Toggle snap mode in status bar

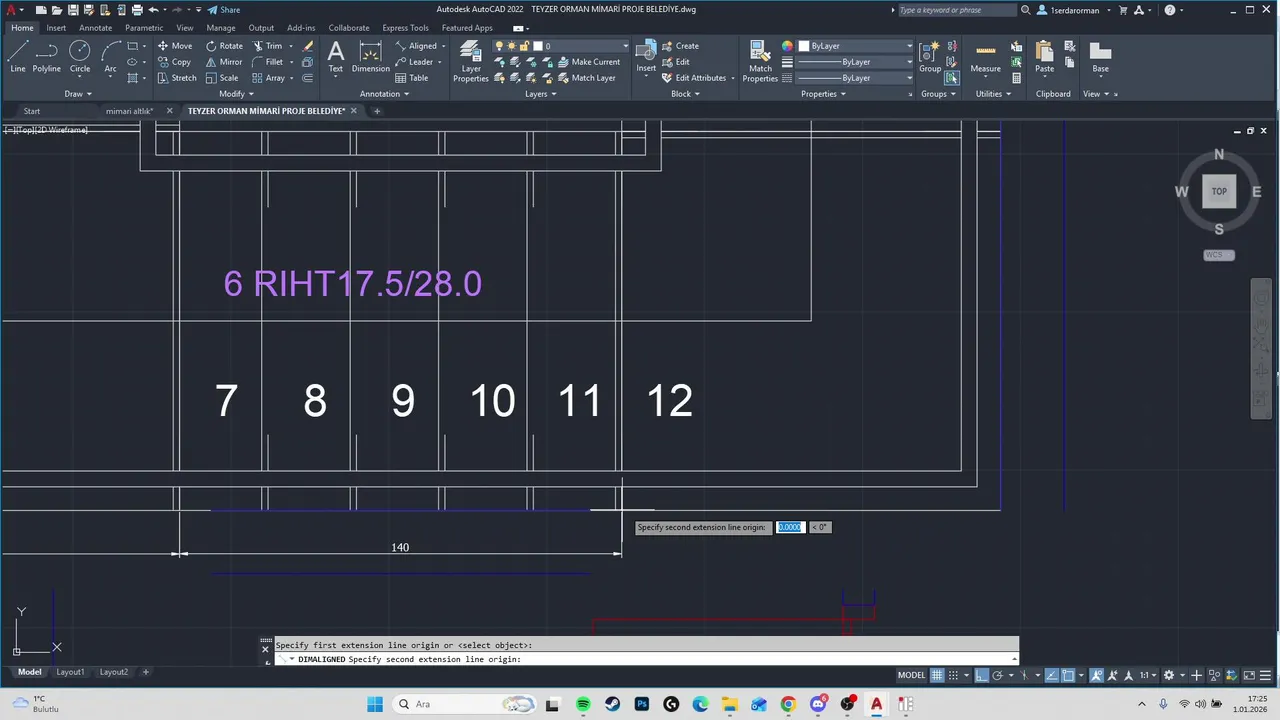click(955, 675)
